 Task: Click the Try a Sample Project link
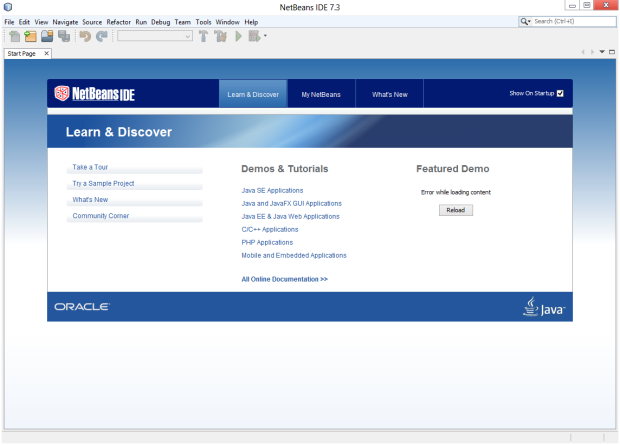click(x=103, y=184)
